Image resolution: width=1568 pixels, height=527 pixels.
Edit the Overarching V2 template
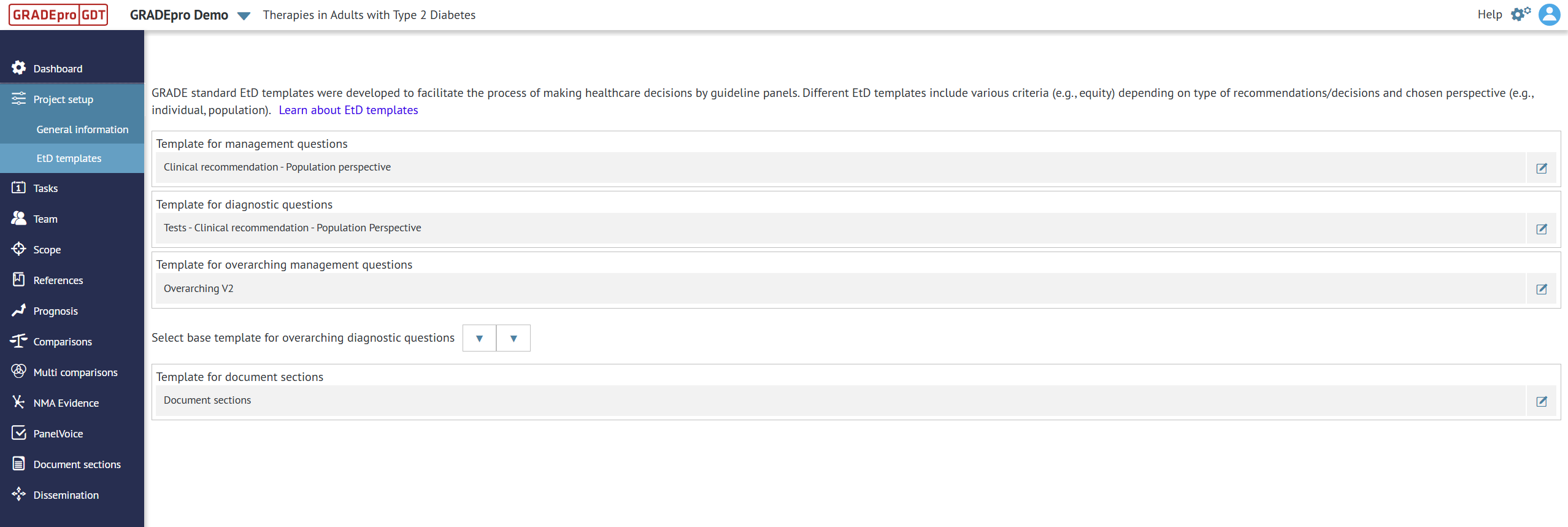pyautogui.click(x=1542, y=289)
